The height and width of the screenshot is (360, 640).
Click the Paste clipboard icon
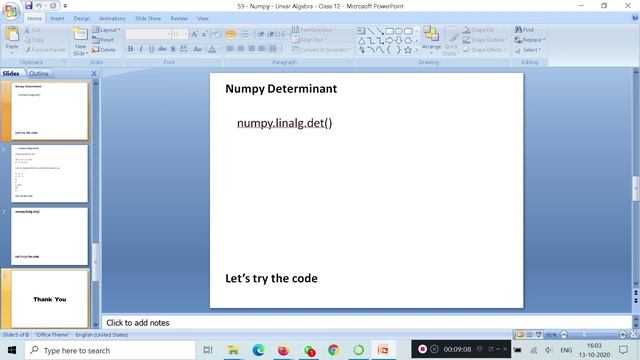pos(12,34)
